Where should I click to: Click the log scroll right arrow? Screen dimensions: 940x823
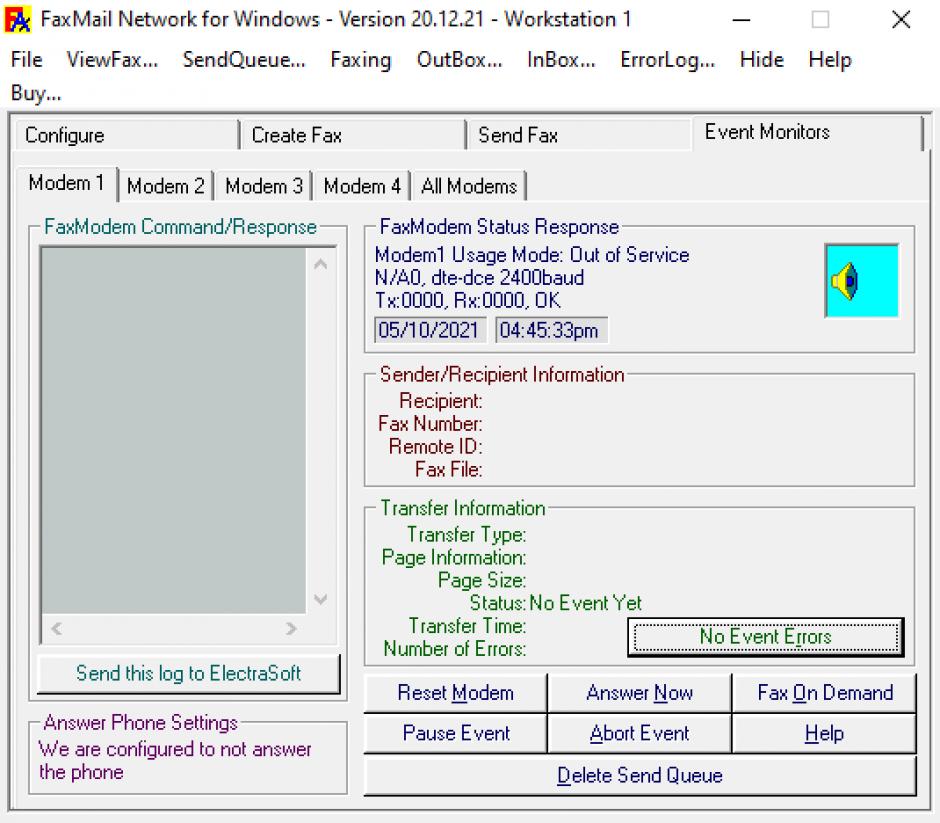[291, 629]
